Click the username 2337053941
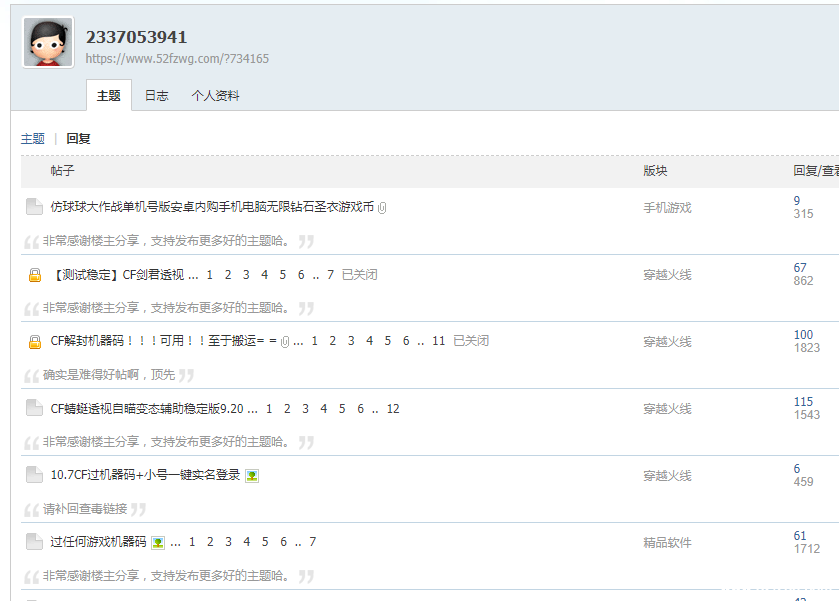The image size is (839, 601). click(x=136, y=37)
